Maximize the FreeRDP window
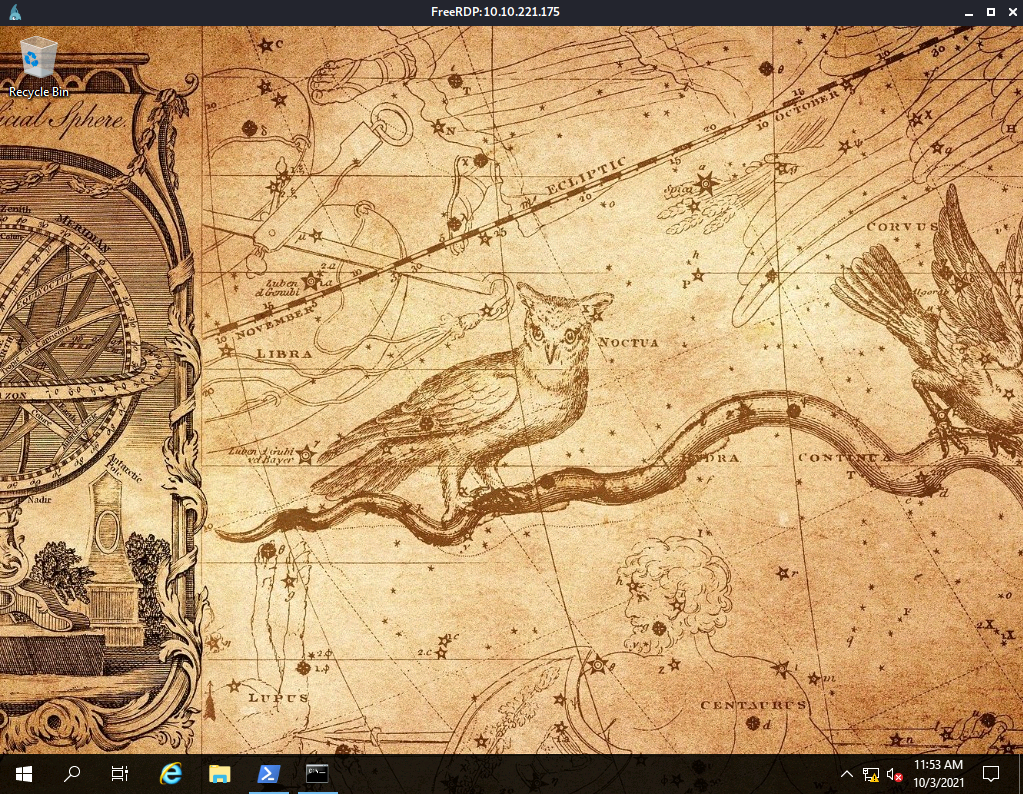 tap(990, 12)
